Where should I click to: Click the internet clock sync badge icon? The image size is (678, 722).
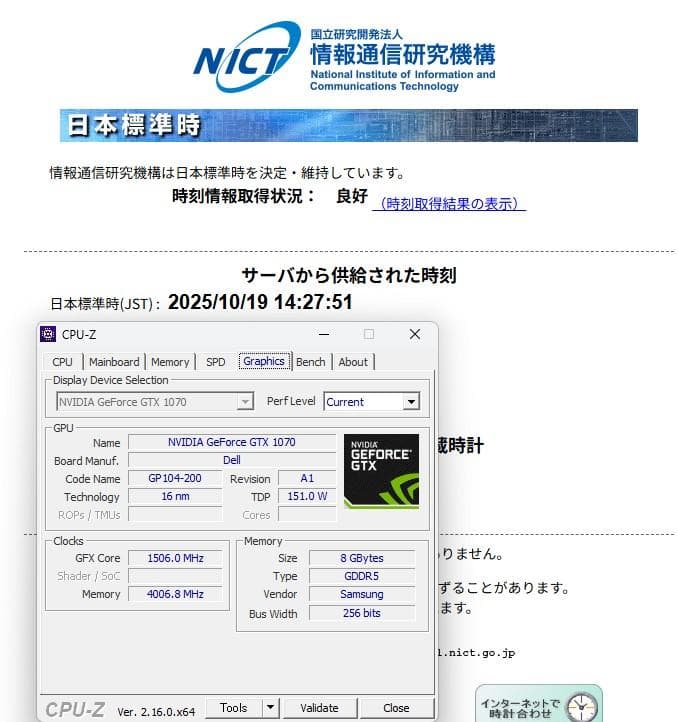(x=539, y=703)
